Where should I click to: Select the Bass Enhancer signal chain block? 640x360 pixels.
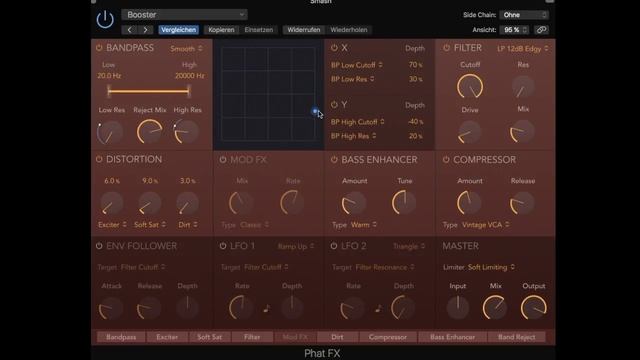(x=452, y=337)
